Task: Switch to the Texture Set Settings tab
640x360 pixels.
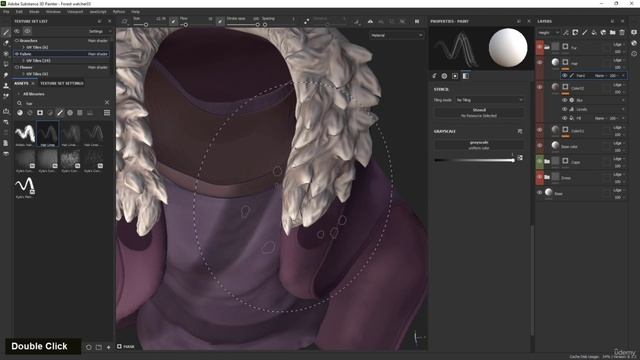Action: click(x=62, y=83)
